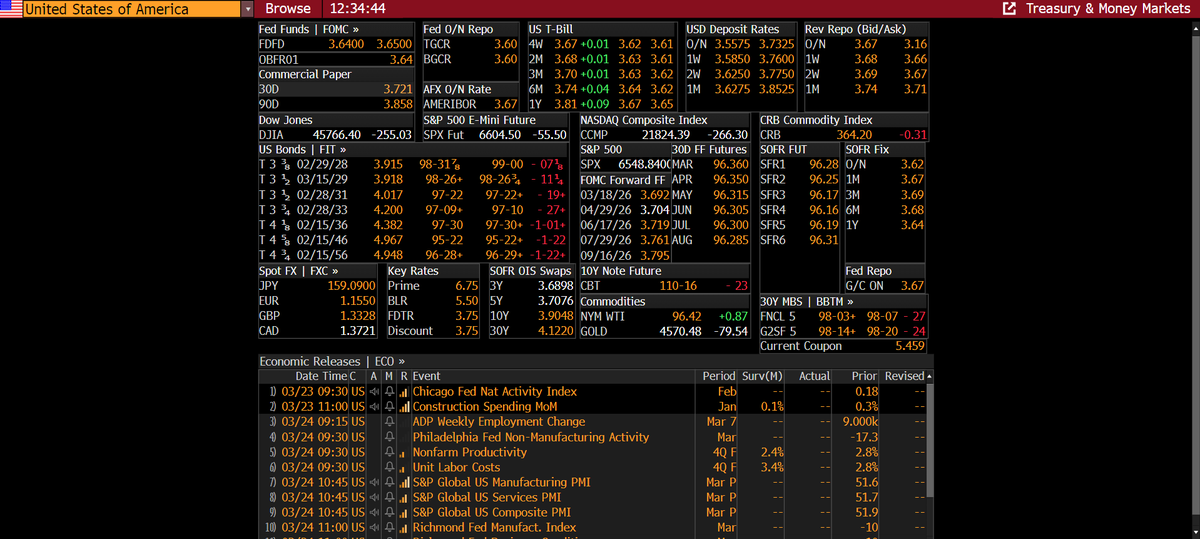The width and height of the screenshot is (1200, 539).
Task: Click the SPX Fut value 6604.50
Action: (500, 134)
